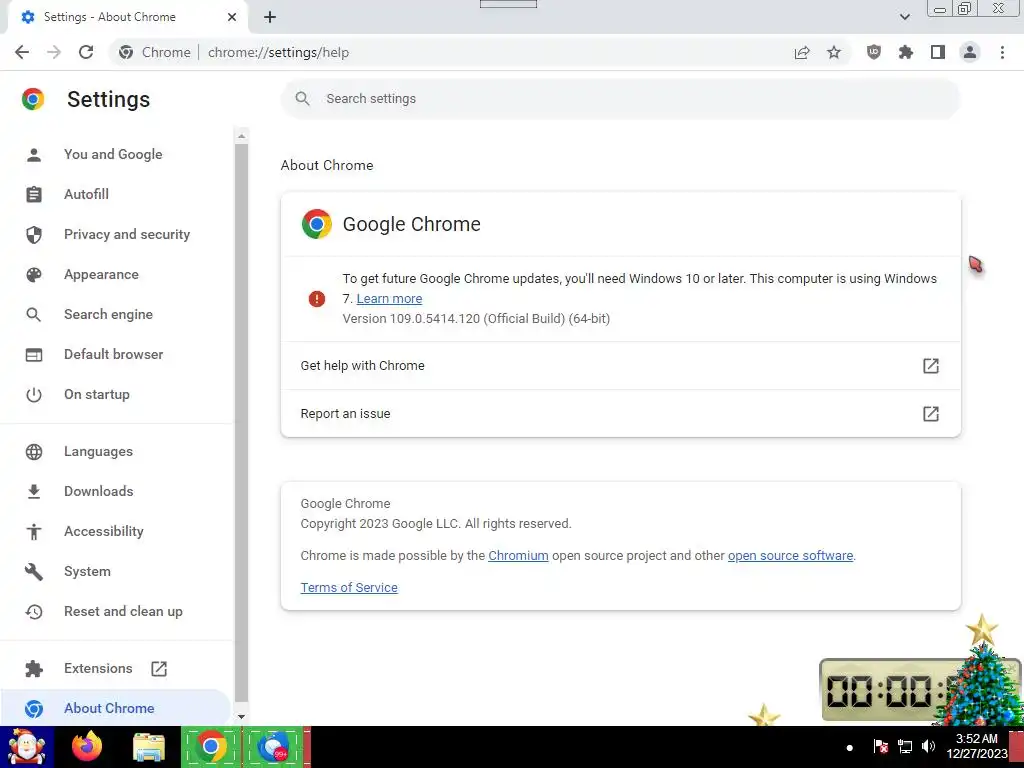Open Action Center flag tray icon
The height and width of the screenshot is (768, 1024).
[x=880, y=746]
